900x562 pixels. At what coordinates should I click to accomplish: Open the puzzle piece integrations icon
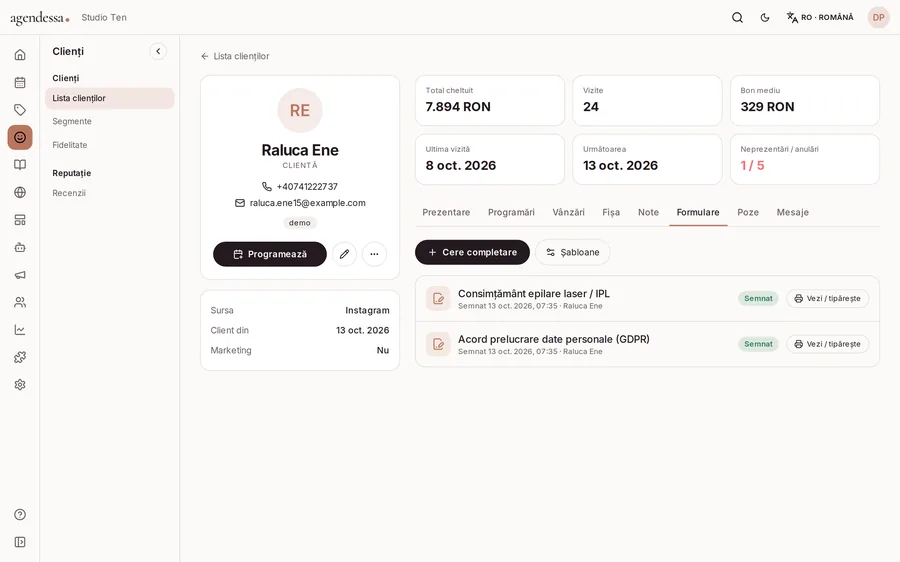20,357
